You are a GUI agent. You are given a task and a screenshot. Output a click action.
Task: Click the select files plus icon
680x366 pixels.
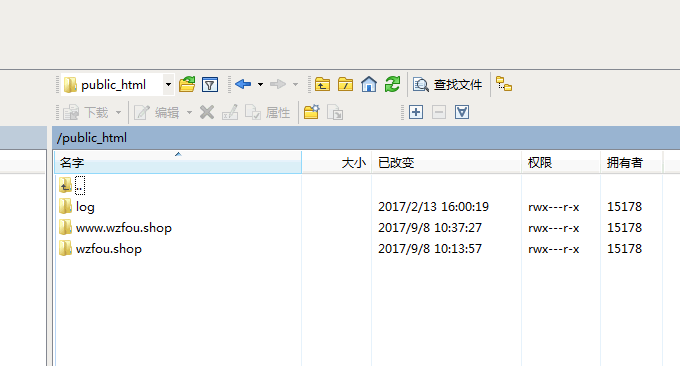click(x=416, y=112)
